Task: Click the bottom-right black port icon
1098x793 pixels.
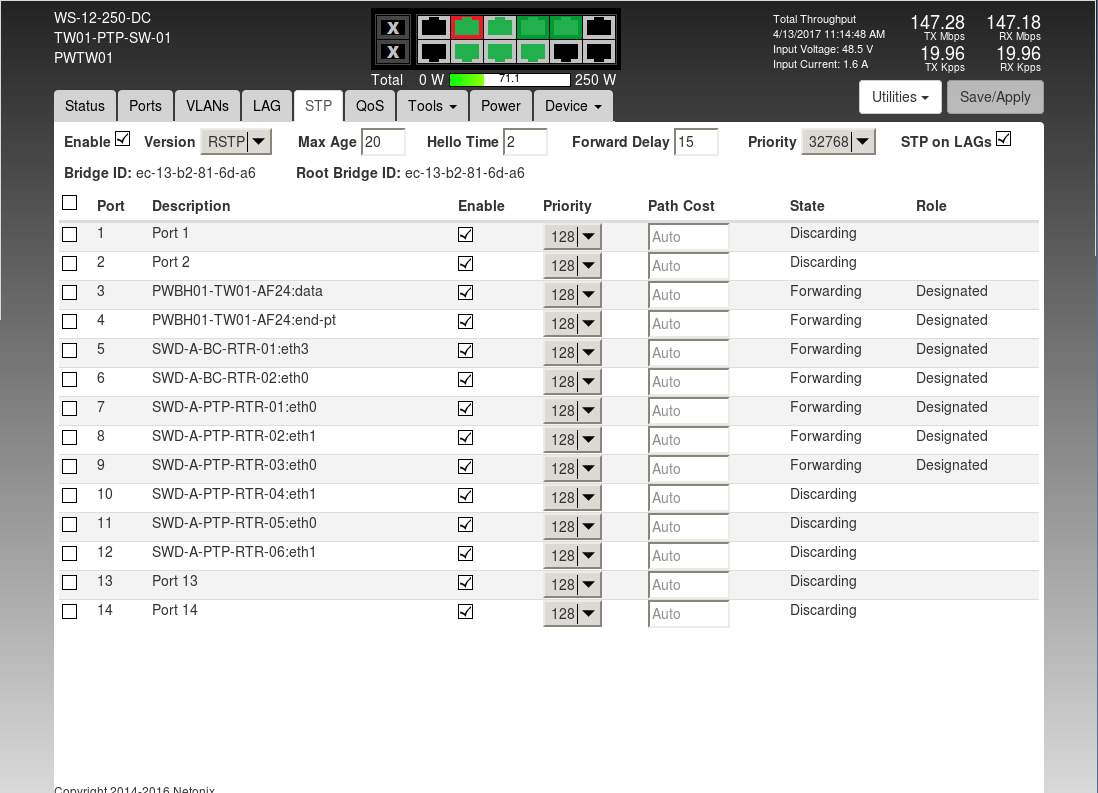Action: tap(599, 51)
